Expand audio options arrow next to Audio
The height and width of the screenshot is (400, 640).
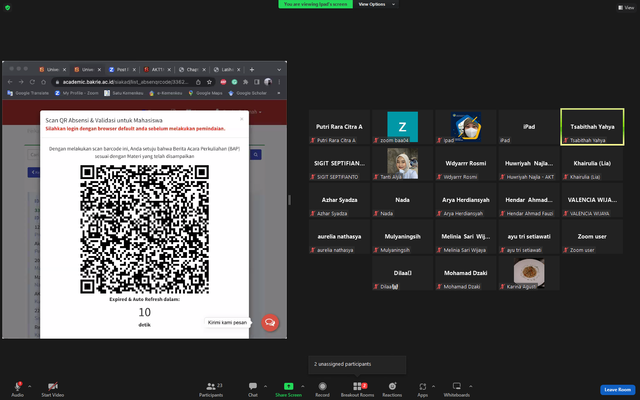click(x=29, y=386)
